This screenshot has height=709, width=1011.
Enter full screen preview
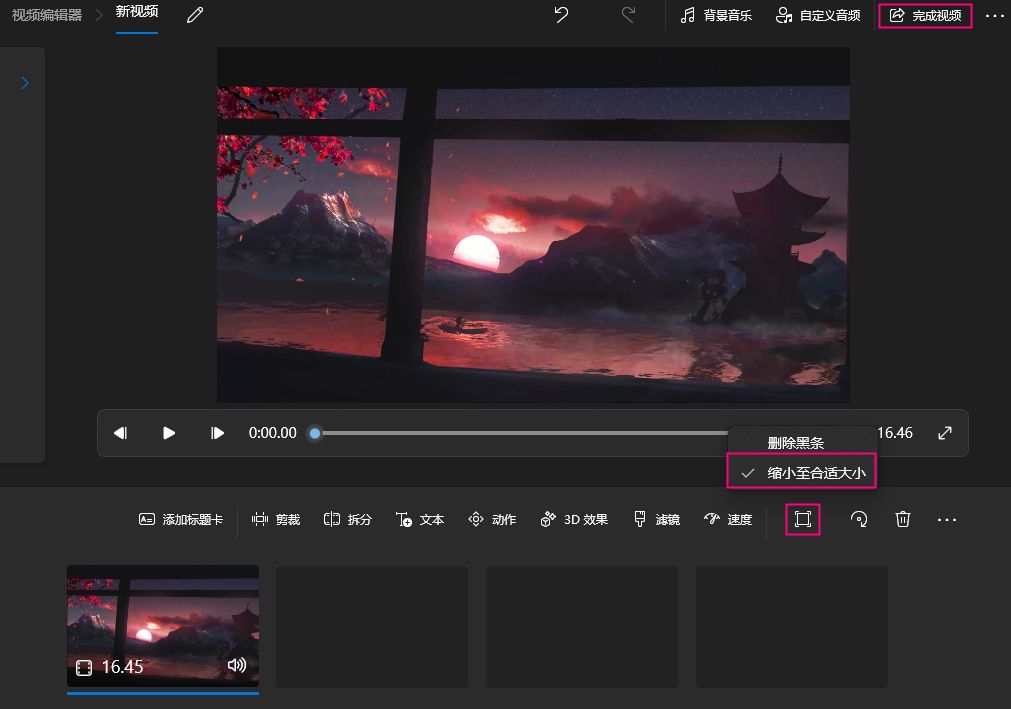click(x=945, y=433)
